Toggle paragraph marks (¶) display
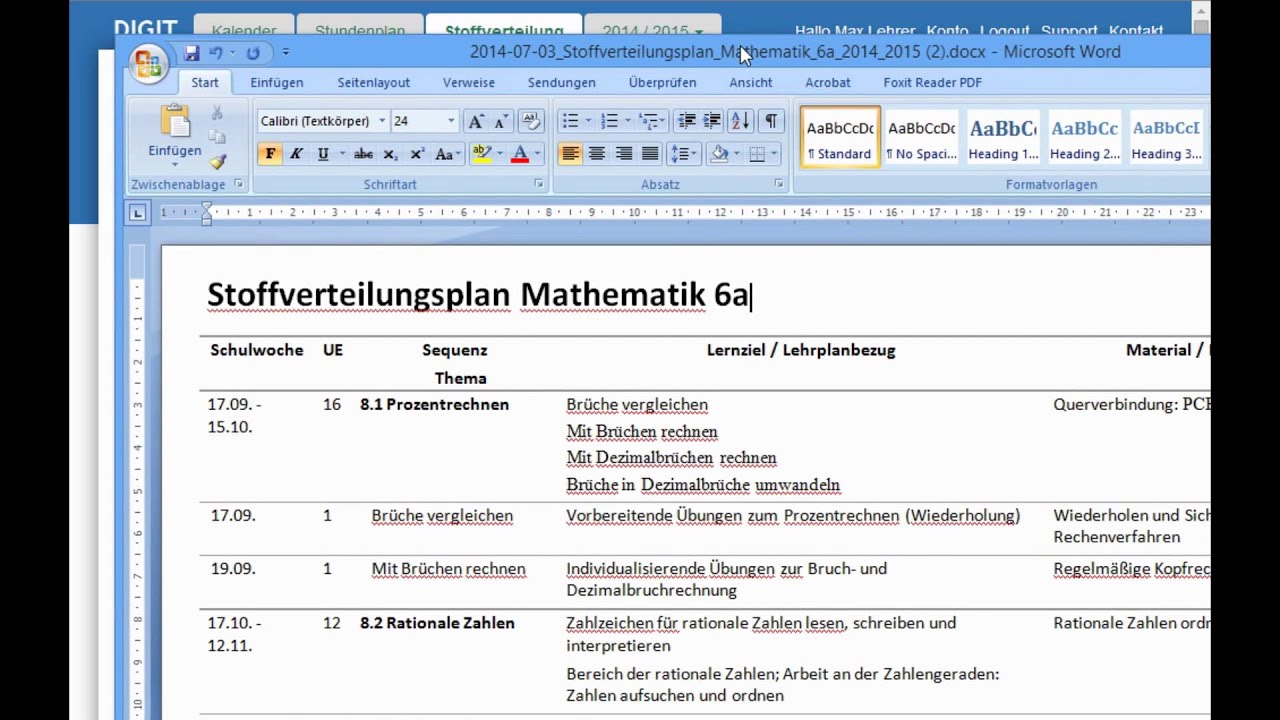 [x=771, y=121]
